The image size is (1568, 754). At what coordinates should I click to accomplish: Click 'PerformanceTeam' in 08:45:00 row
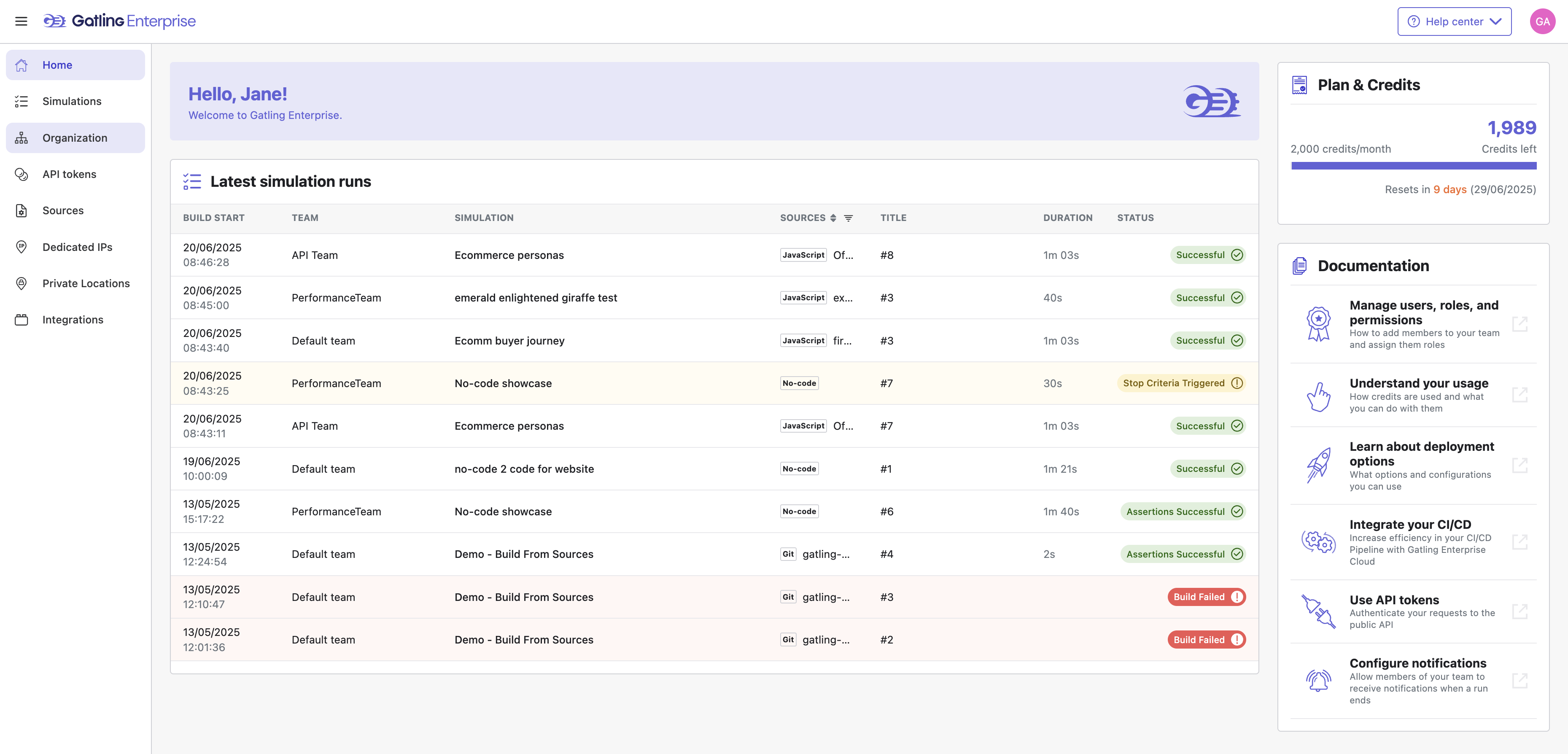[336, 298]
